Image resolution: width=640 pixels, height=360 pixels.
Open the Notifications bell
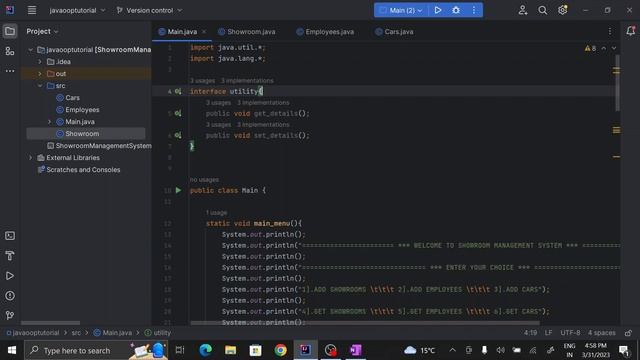tap(630, 31)
